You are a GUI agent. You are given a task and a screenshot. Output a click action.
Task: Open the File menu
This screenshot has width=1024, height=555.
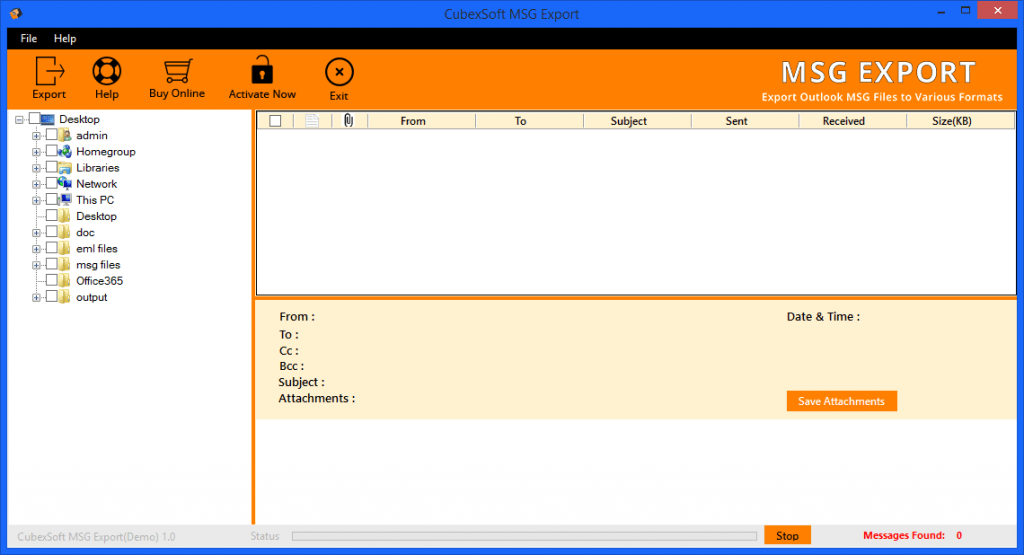click(28, 38)
